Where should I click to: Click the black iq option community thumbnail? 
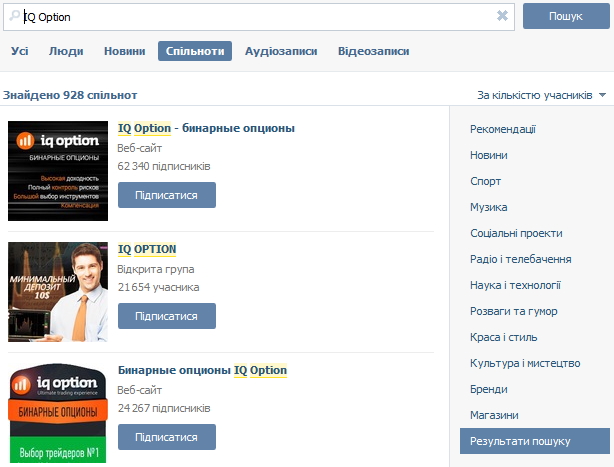(58, 171)
